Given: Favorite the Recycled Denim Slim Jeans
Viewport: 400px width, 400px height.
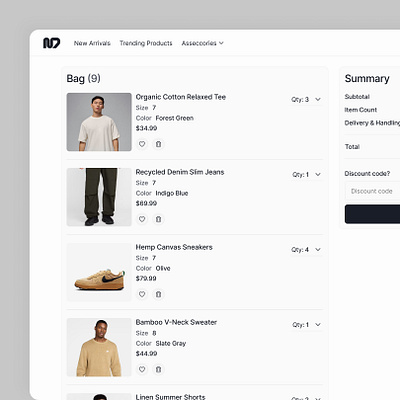Looking at the screenshot, I should click(142, 219).
